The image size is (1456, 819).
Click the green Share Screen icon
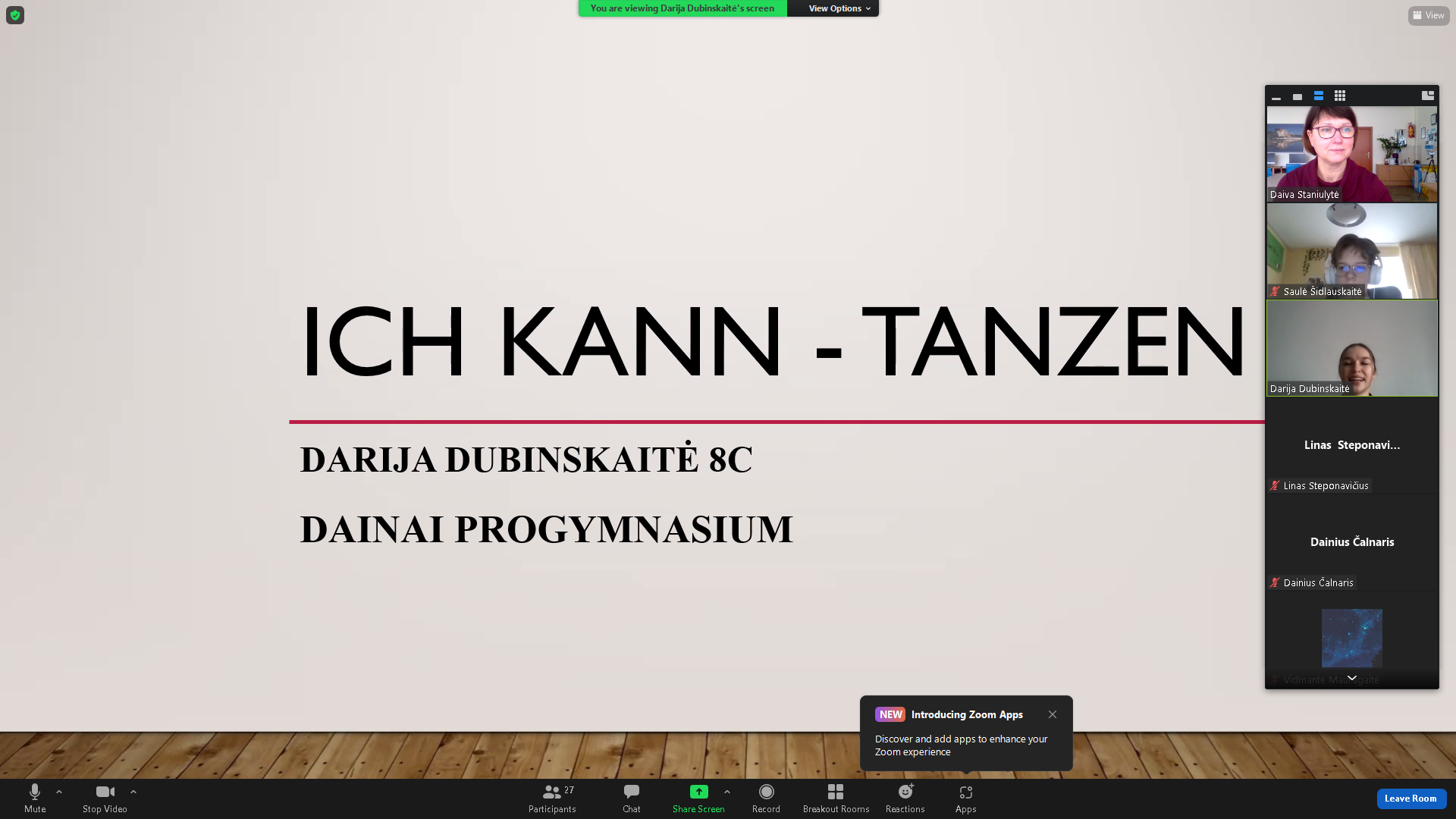698,792
